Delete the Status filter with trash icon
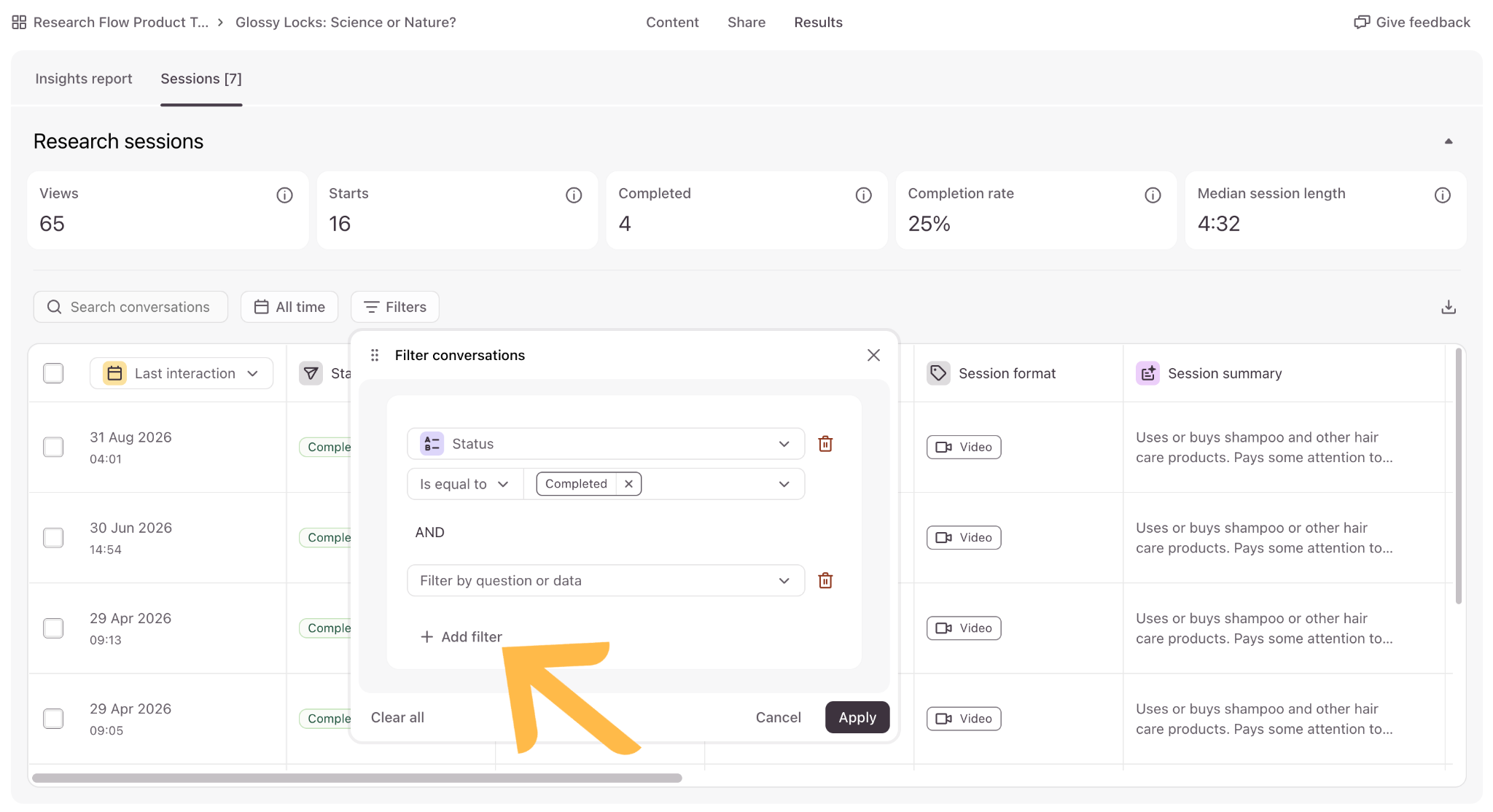 825,444
